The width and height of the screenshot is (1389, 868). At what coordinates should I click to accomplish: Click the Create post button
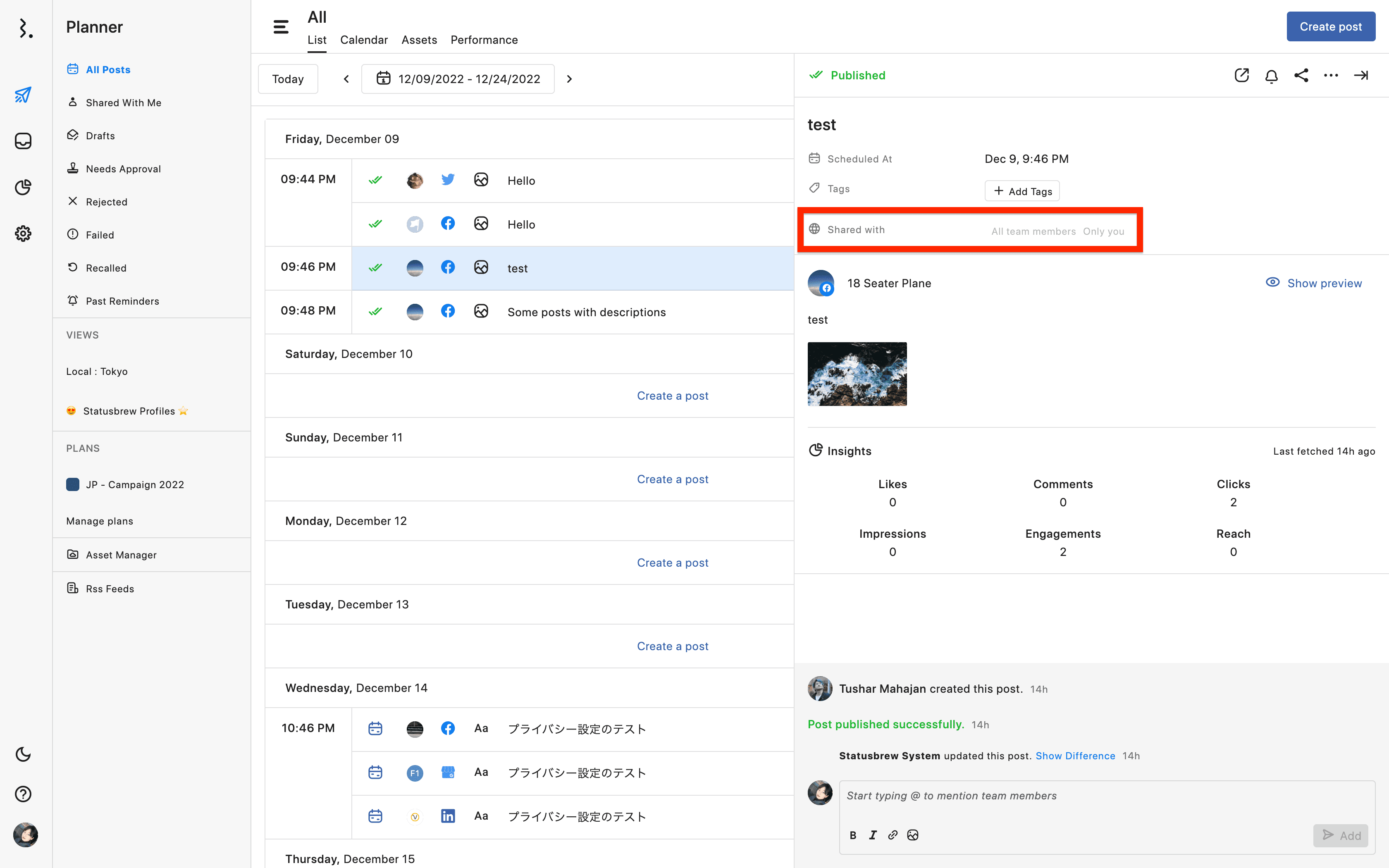[1330, 26]
